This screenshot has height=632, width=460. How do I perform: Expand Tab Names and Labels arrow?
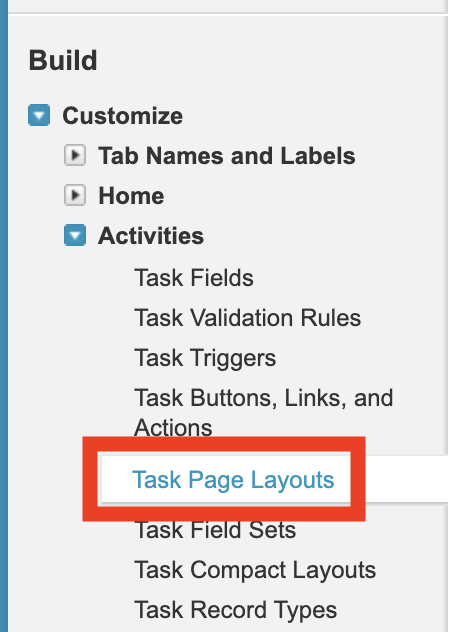[x=75, y=155]
